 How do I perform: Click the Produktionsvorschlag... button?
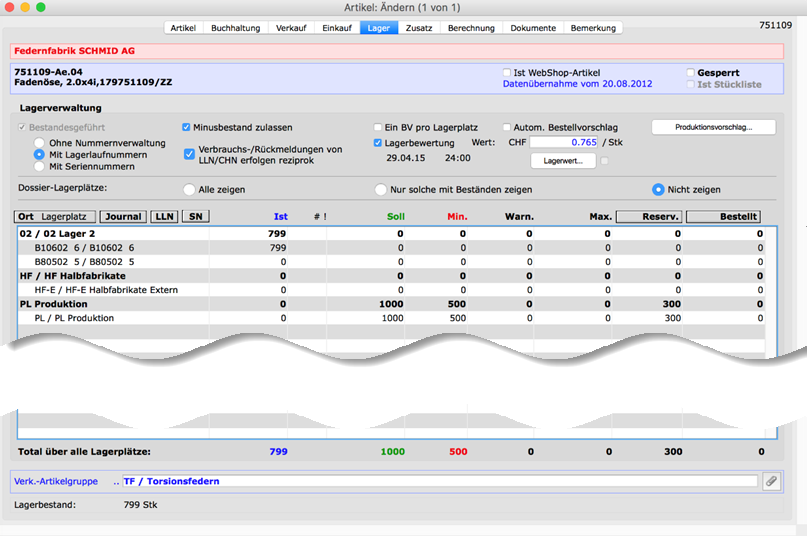pyautogui.click(x=712, y=127)
